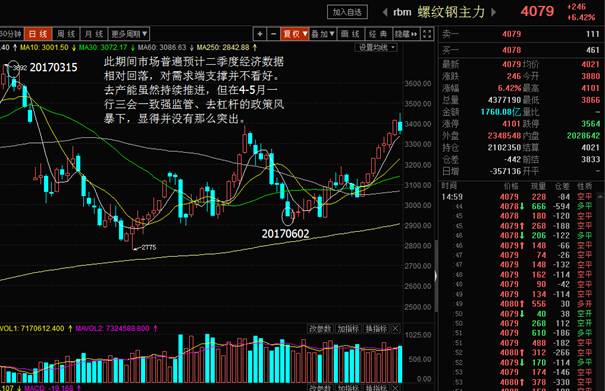Open 叠加 overlay menu
The height and width of the screenshot is (391, 605).
[323, 34]
